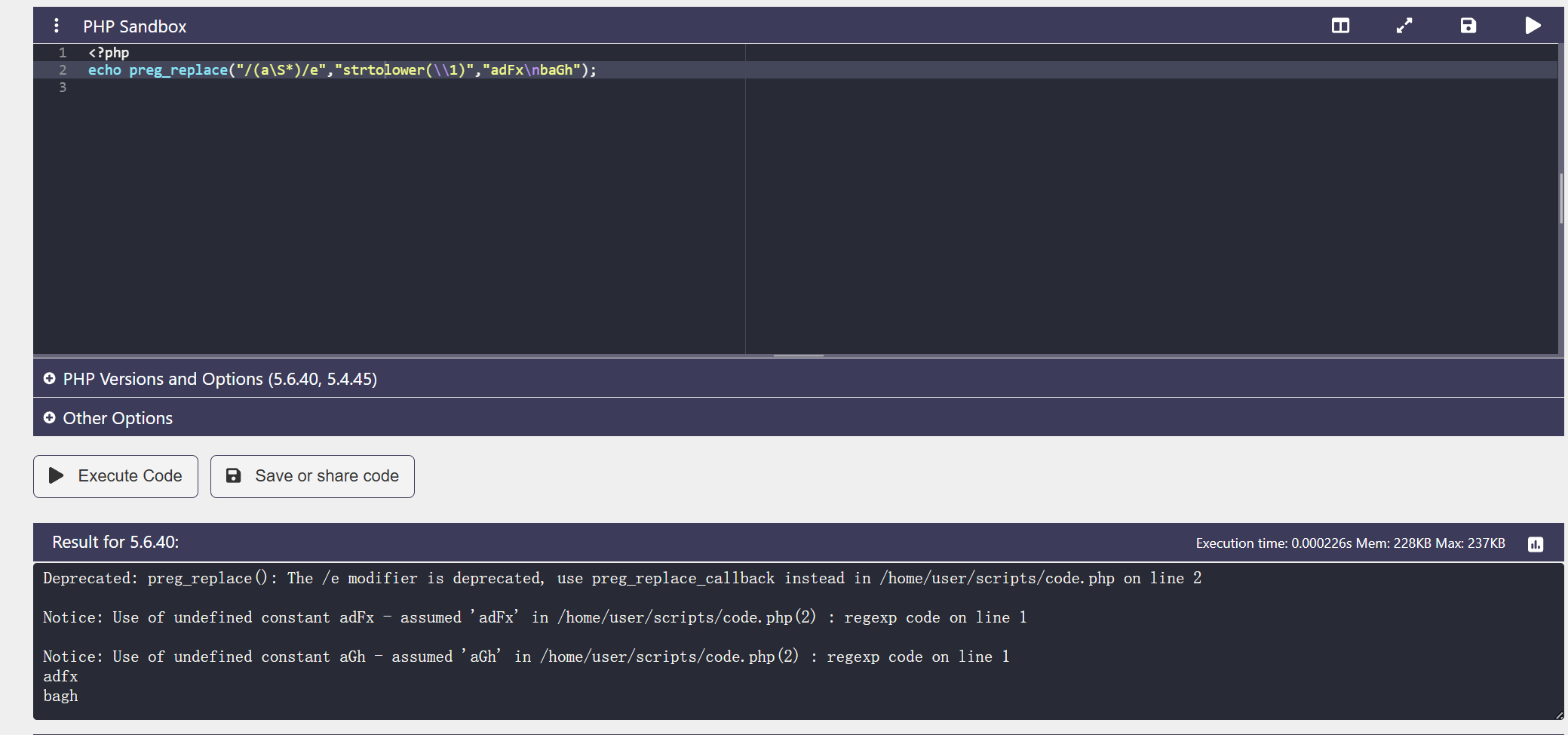Viewport: 1568px width, 735px height.
Task: Click the undefined constant aGh notice
Action: click(526, 657)
